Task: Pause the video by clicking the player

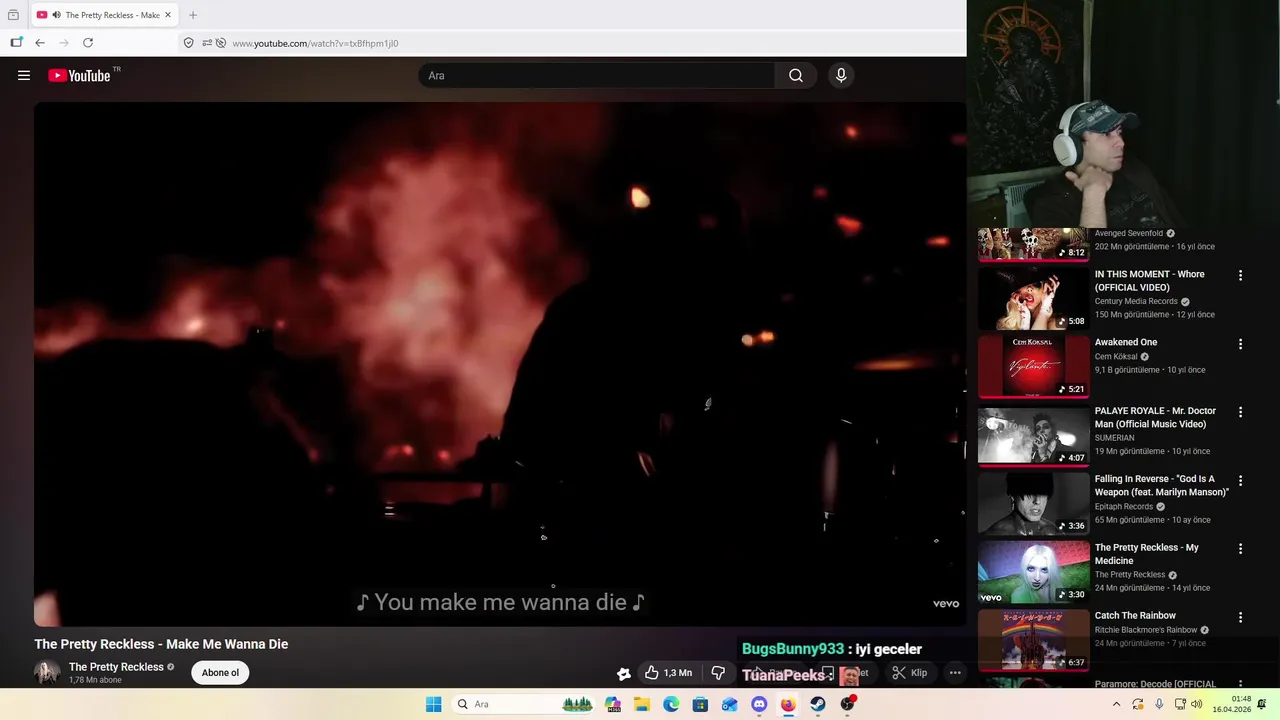Action: [x=500, y=364]
